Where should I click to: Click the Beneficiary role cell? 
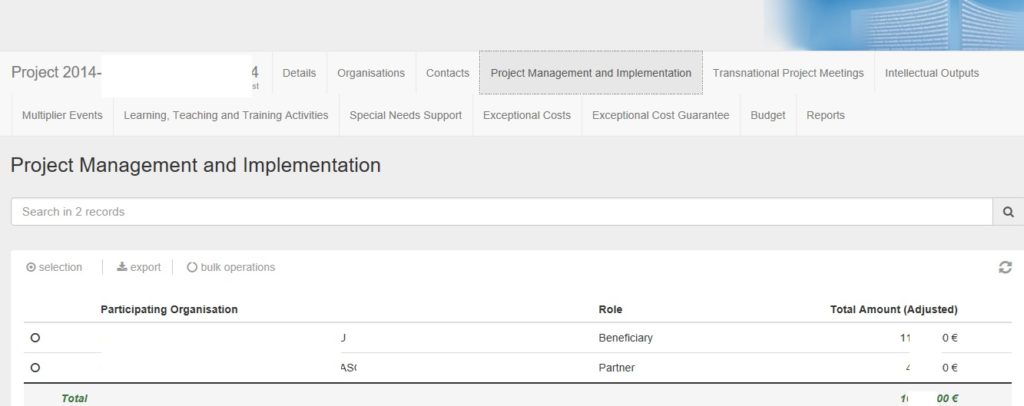coord(626,338)
